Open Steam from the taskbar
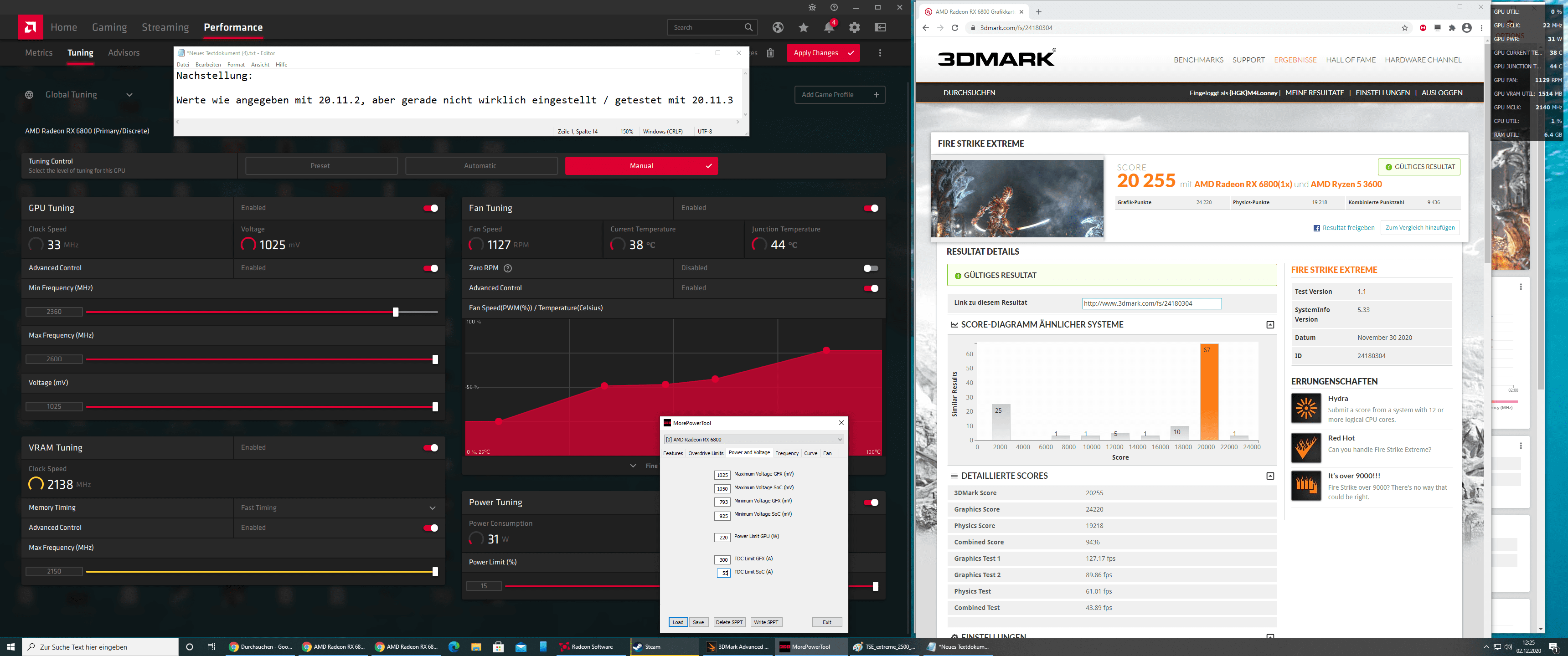1568x656 pixels. pos(665,646)
